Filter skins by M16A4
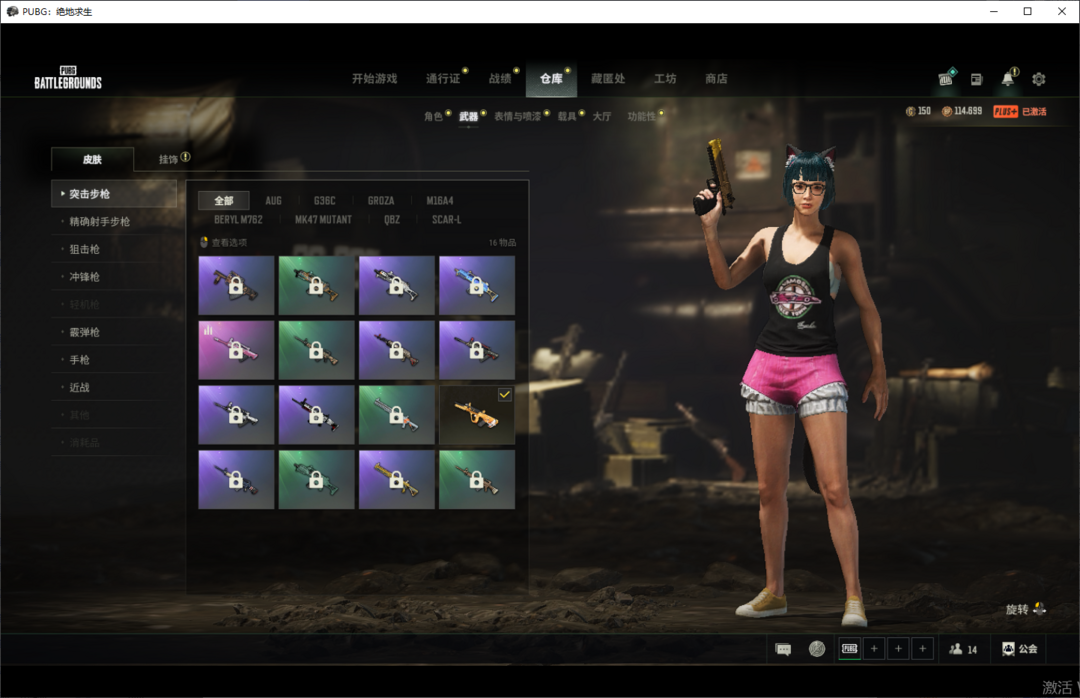The image size is (1080, 698). click(x=439, y=201)
